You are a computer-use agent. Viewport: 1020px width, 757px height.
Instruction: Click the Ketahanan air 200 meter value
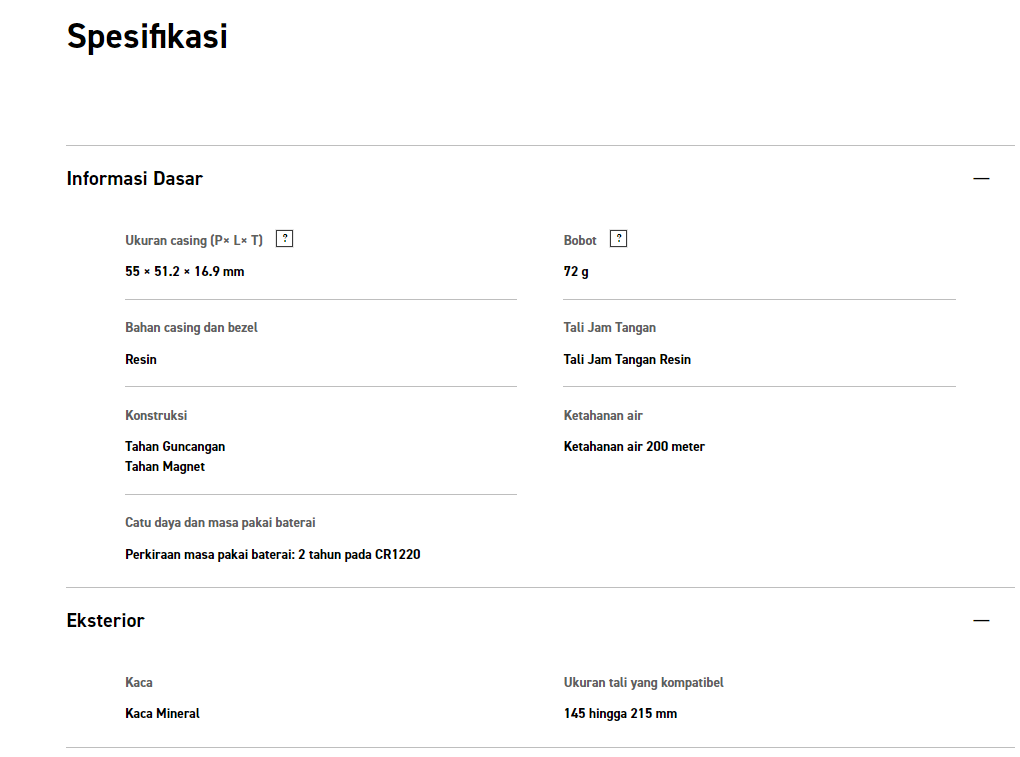pyautogui.click(x=634, y=447)
